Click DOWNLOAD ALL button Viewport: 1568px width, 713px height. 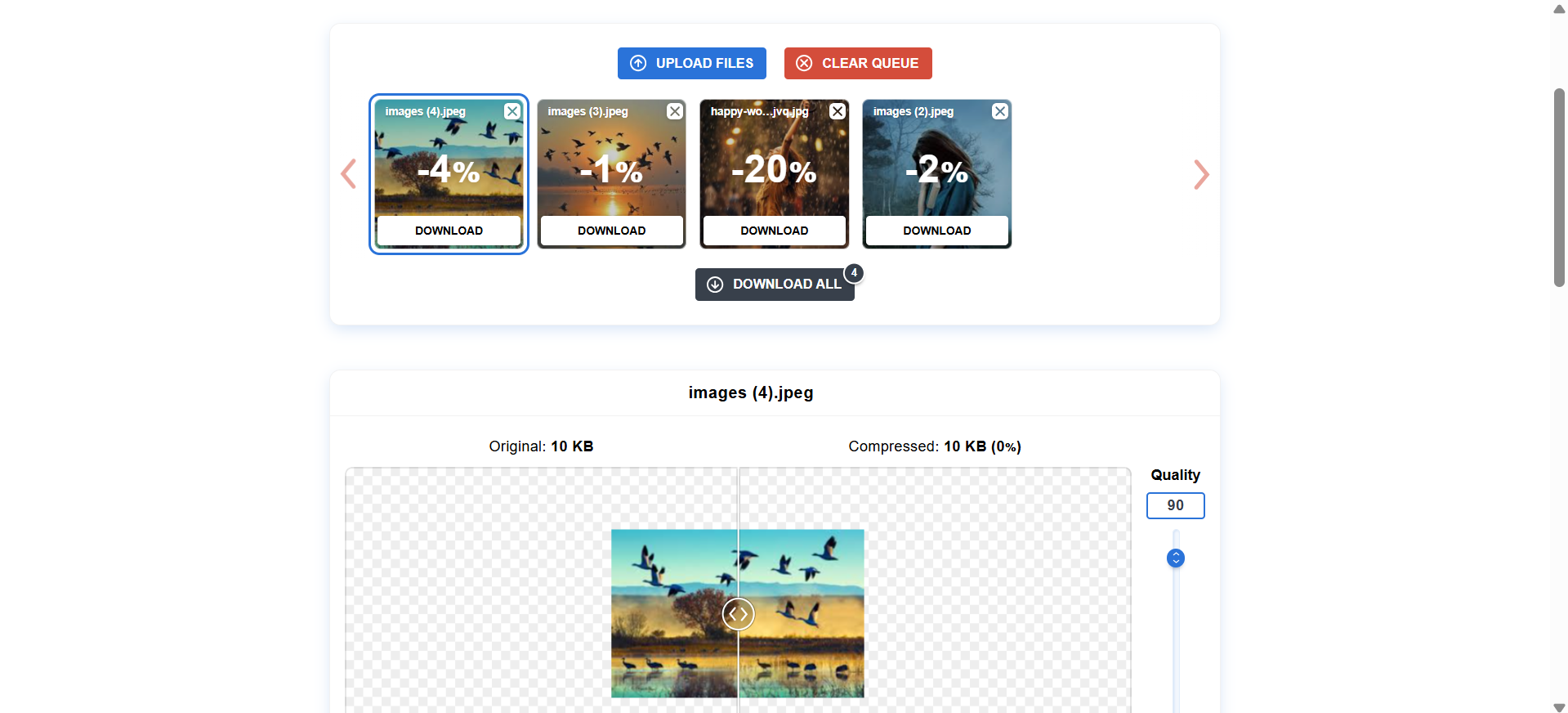pyautogui.click(x=775, y=285)
